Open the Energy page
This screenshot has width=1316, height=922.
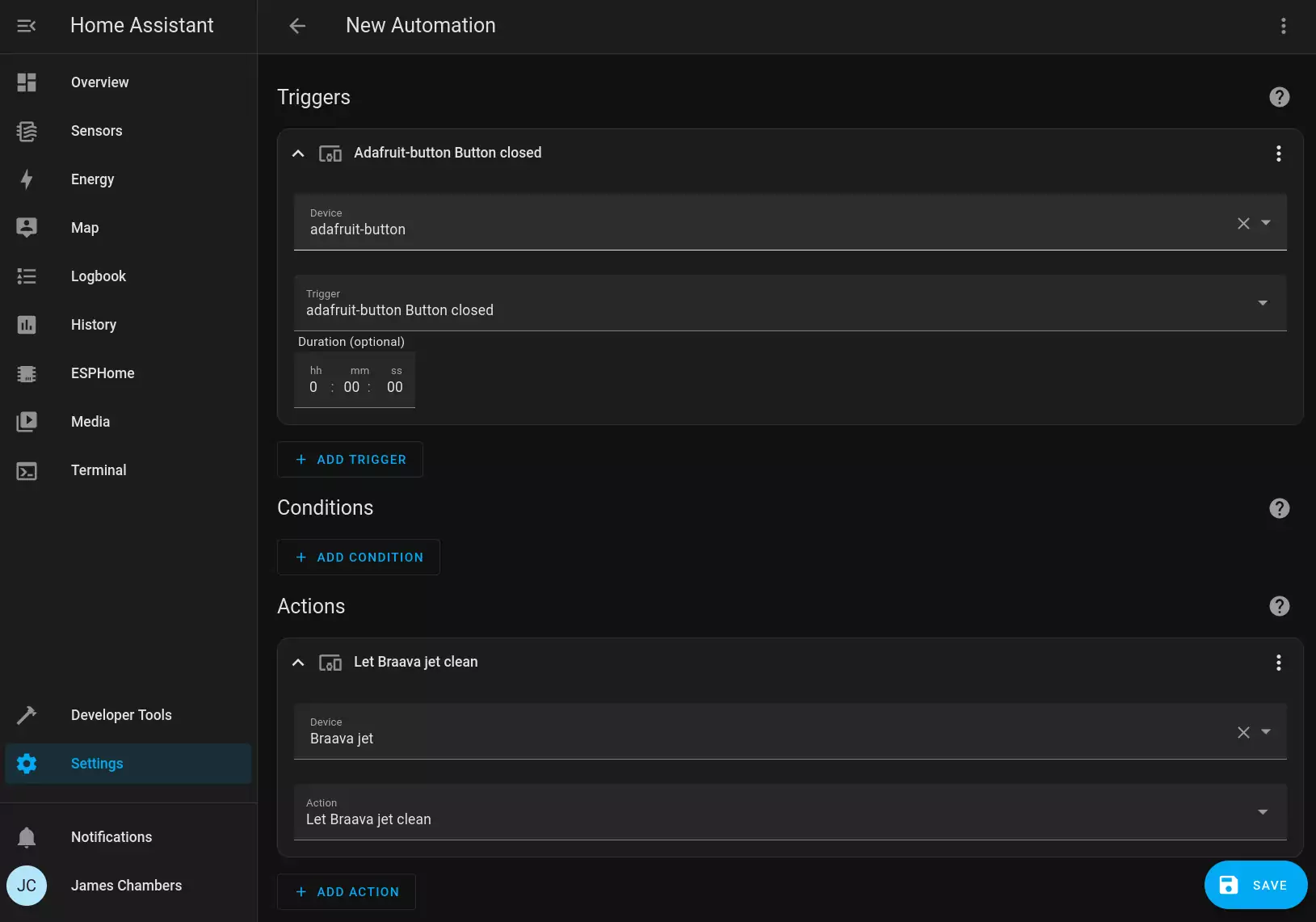coord(128,179)
